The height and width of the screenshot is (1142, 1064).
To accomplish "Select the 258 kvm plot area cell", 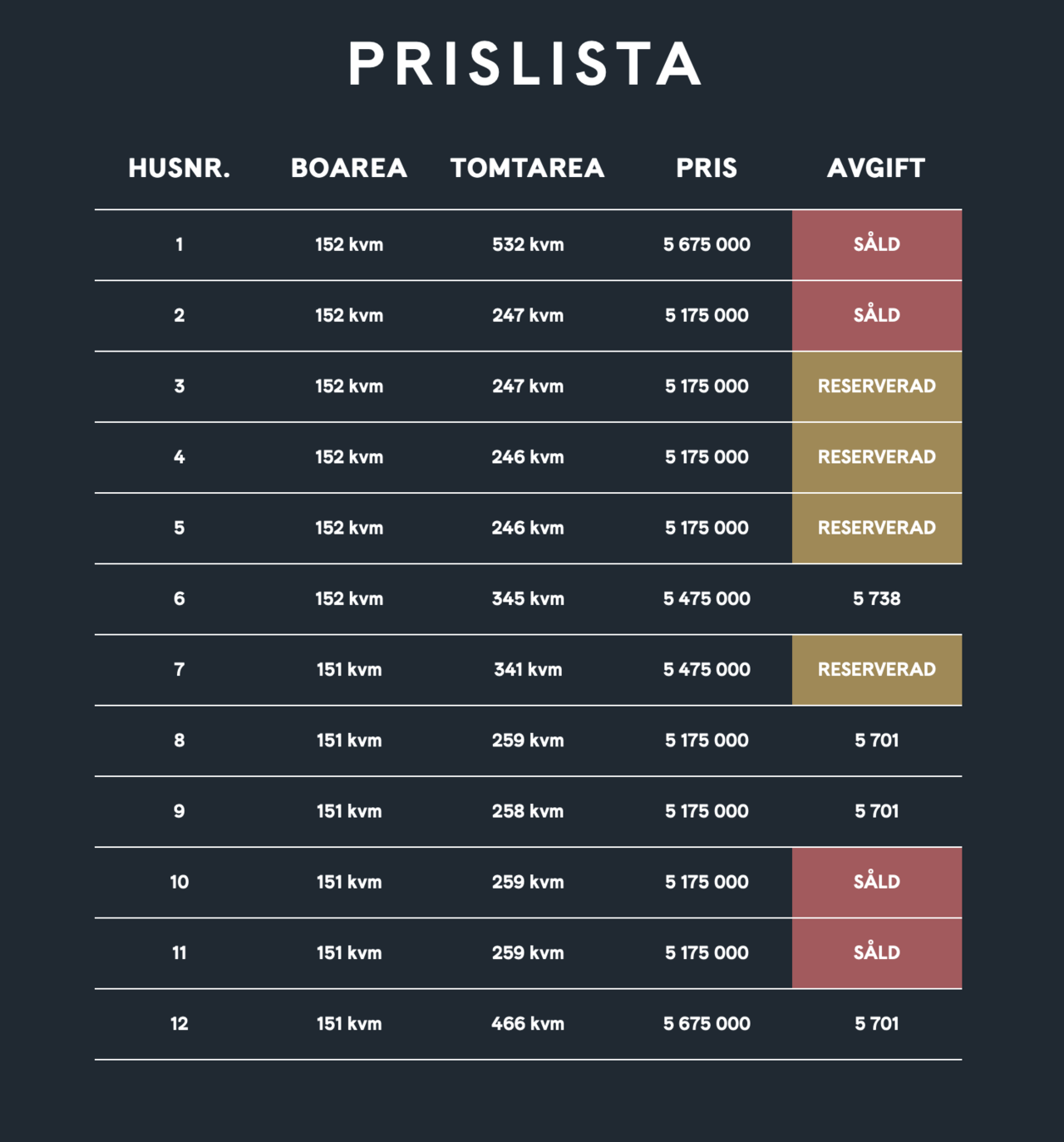I will coord(528,811).
